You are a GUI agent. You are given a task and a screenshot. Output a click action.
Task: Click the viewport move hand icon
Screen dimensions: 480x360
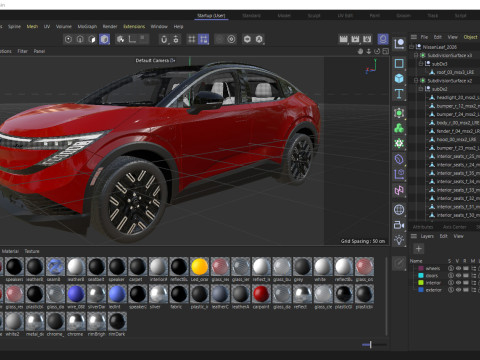click(x=360, y=51)
